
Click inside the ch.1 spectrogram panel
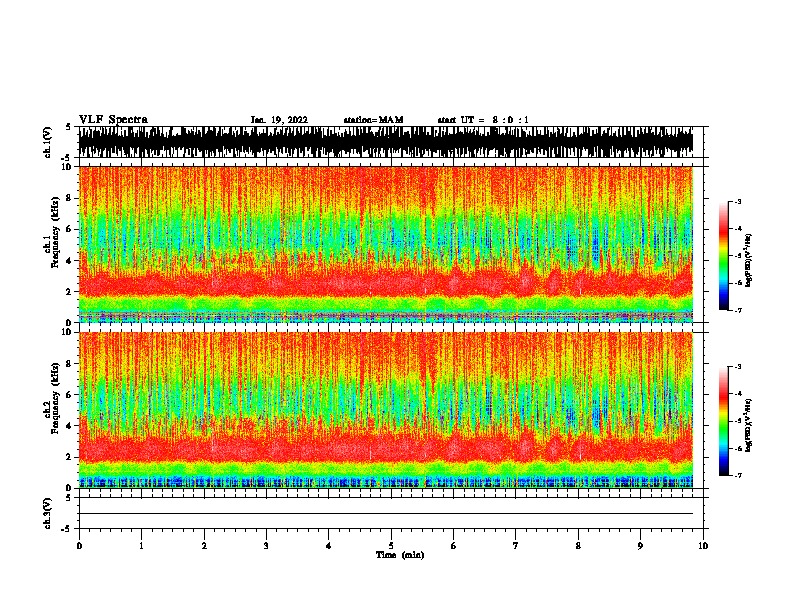pyautogui.click(x=386, y=244)
